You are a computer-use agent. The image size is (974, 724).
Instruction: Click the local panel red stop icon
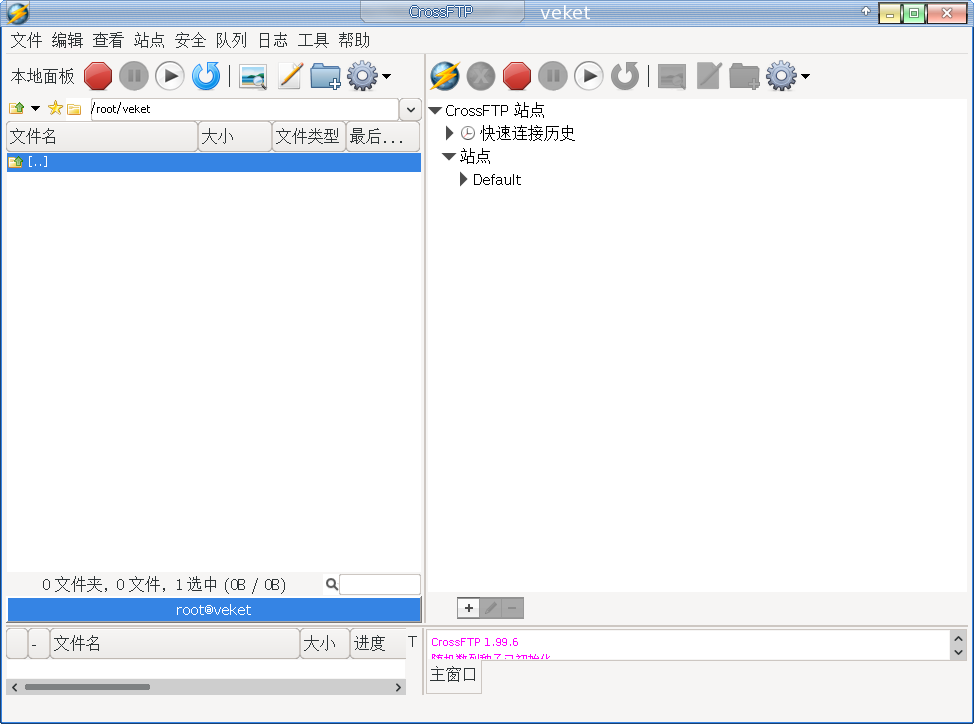point(98,76)
